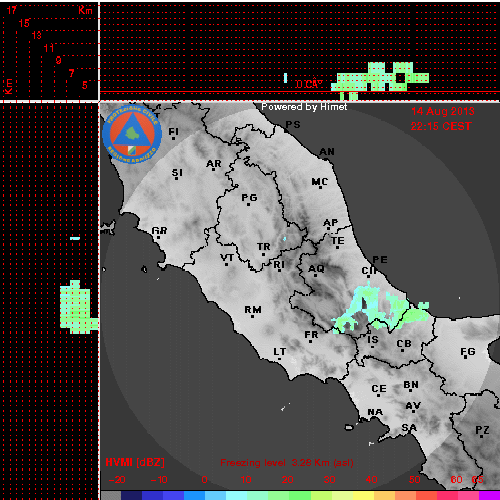
Task: Click the AN city label on map
Action: point(327,152)
